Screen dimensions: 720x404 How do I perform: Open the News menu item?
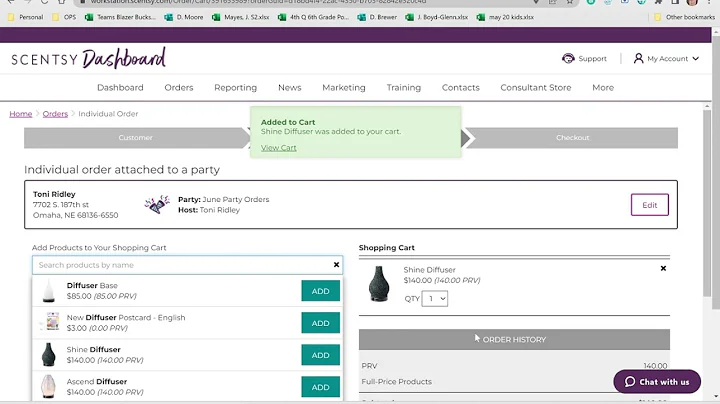(x=290, y=87)
